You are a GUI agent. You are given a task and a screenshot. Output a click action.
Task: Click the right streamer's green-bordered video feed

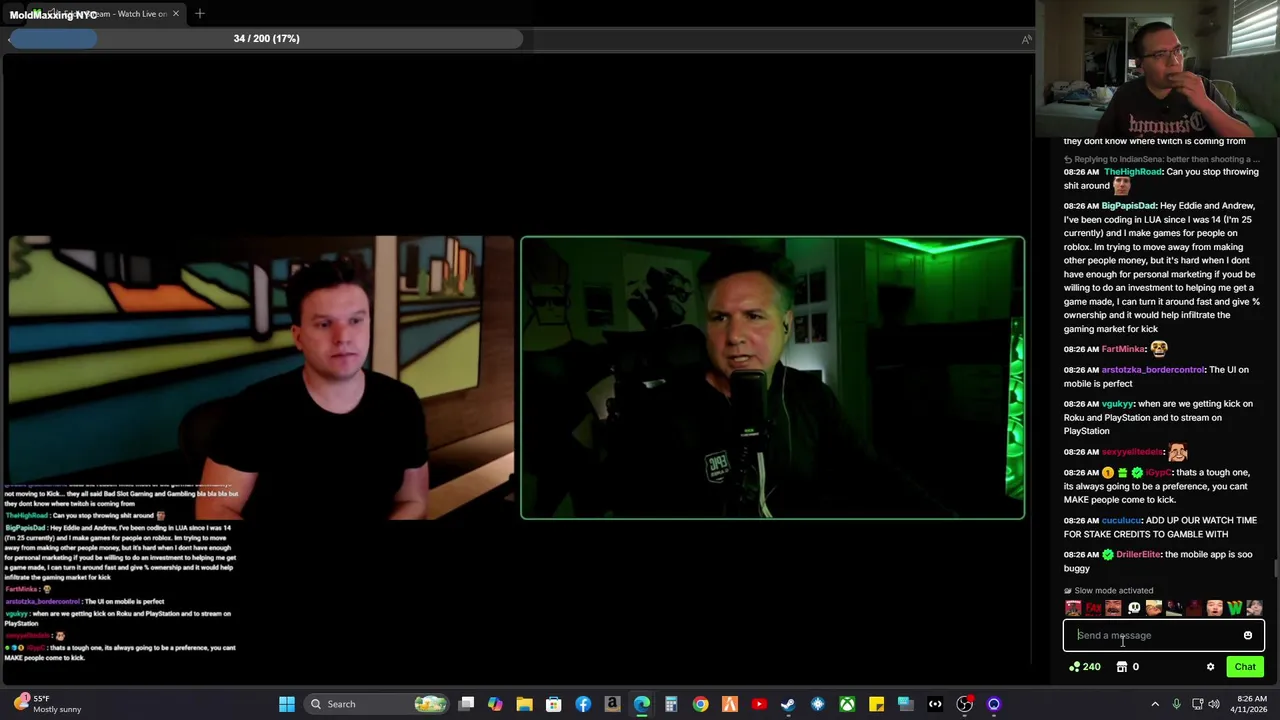point(772,378)
